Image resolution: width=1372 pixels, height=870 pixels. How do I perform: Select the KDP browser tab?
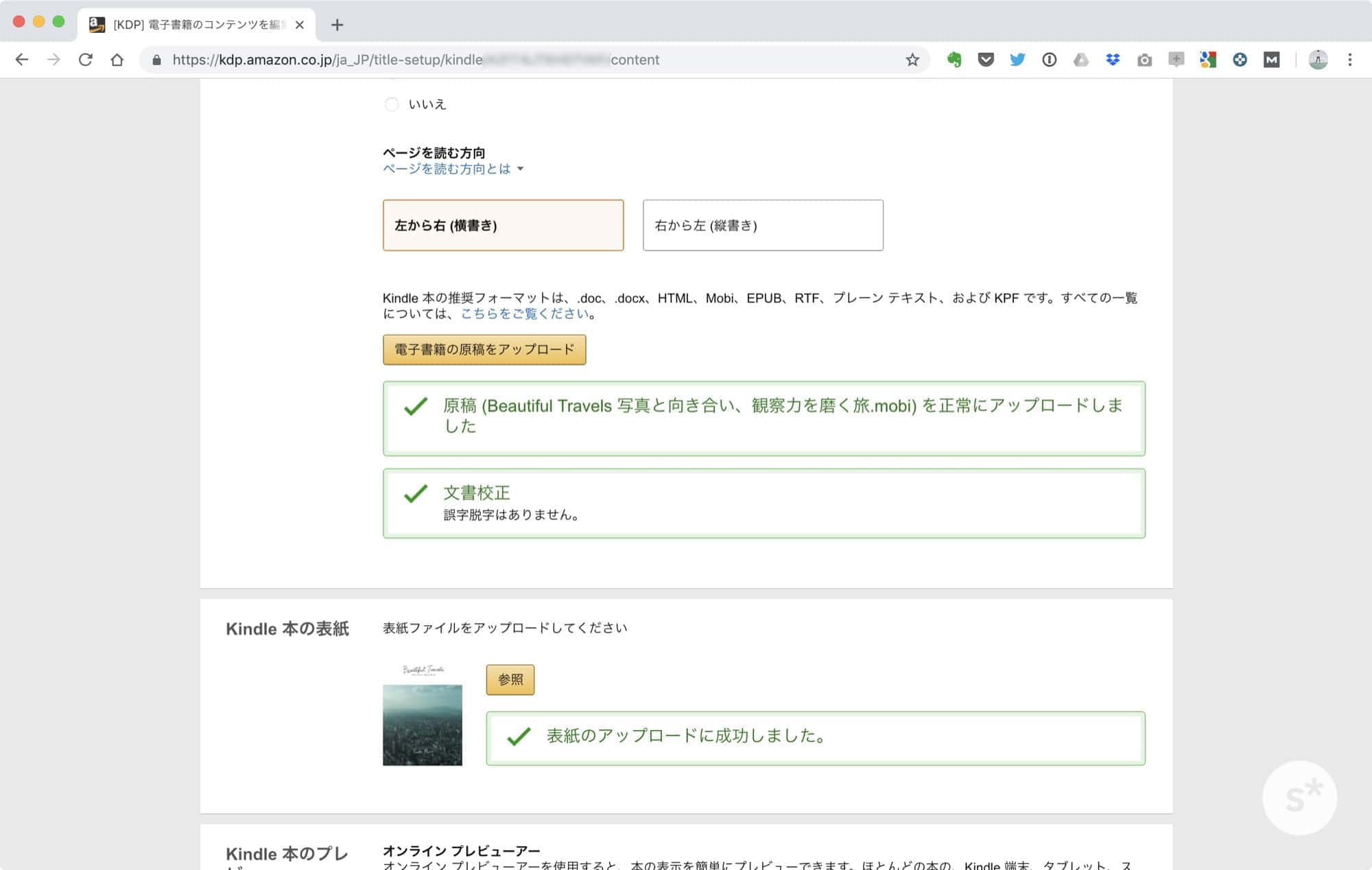coord(196,25)
